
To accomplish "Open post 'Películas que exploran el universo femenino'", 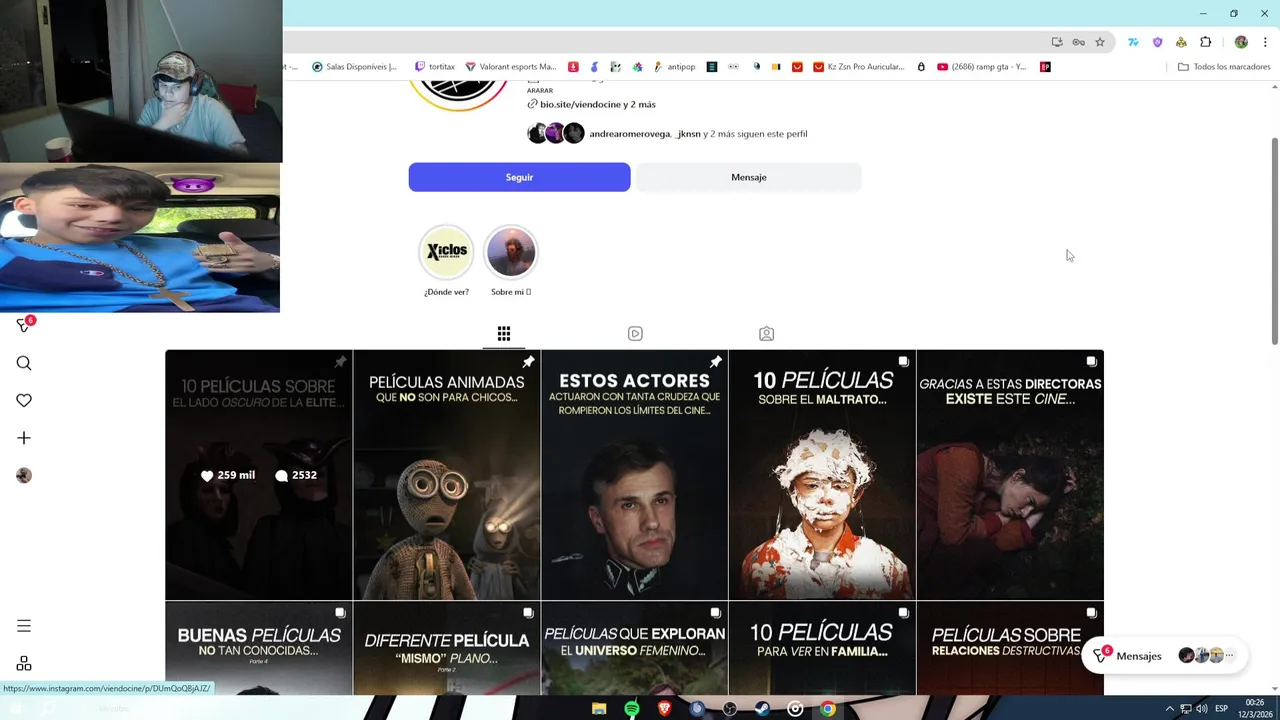I will coord(634,648).
